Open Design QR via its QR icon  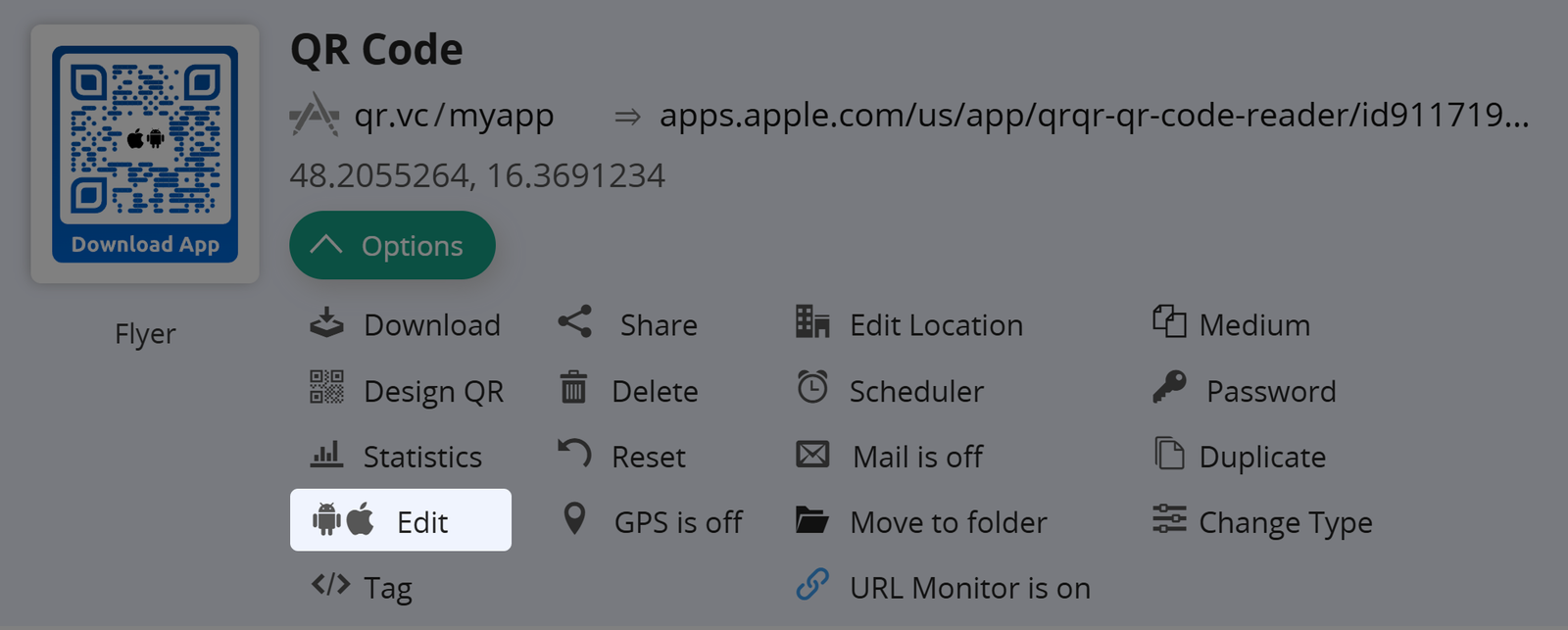click(x=326, y=388)
